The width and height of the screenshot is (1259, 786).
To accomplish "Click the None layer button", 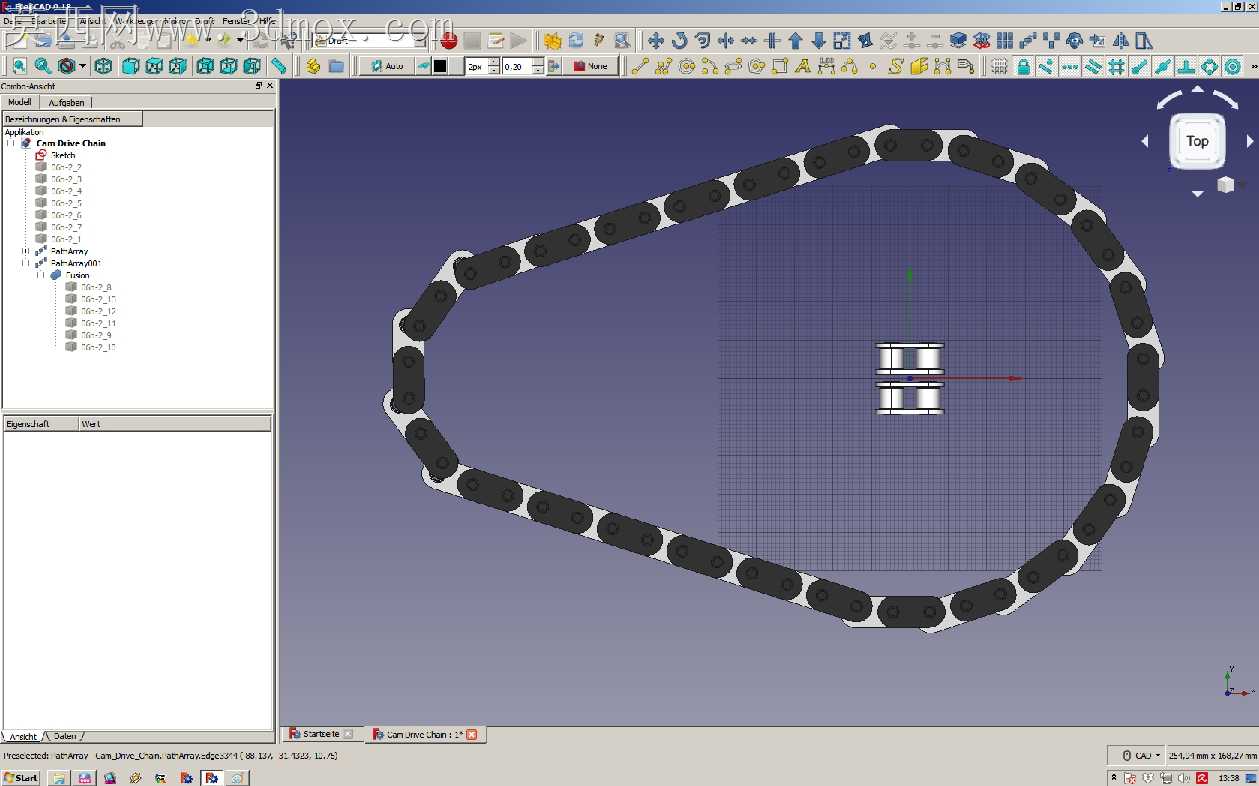I will point(590,66).
